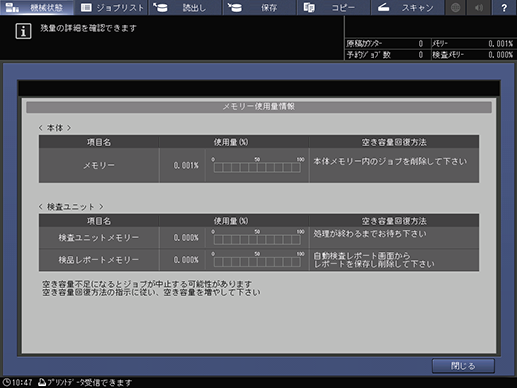Click the 検品レポートメモリー row label
517x388 pixels.
(99, 260)
